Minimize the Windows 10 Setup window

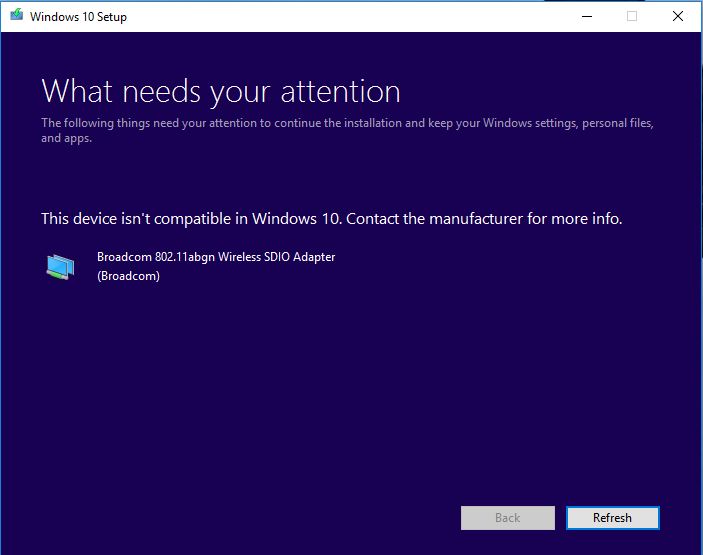tap(587, 17)
